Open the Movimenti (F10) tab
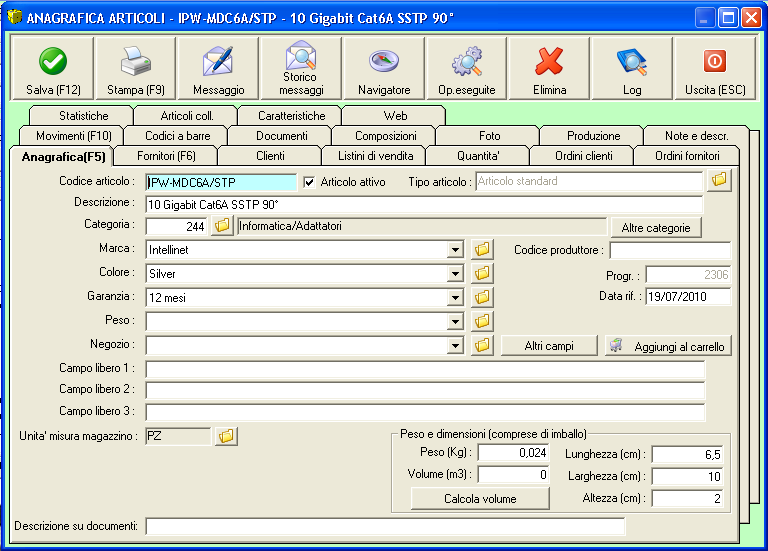768x551 pixels. coord(72,136)
